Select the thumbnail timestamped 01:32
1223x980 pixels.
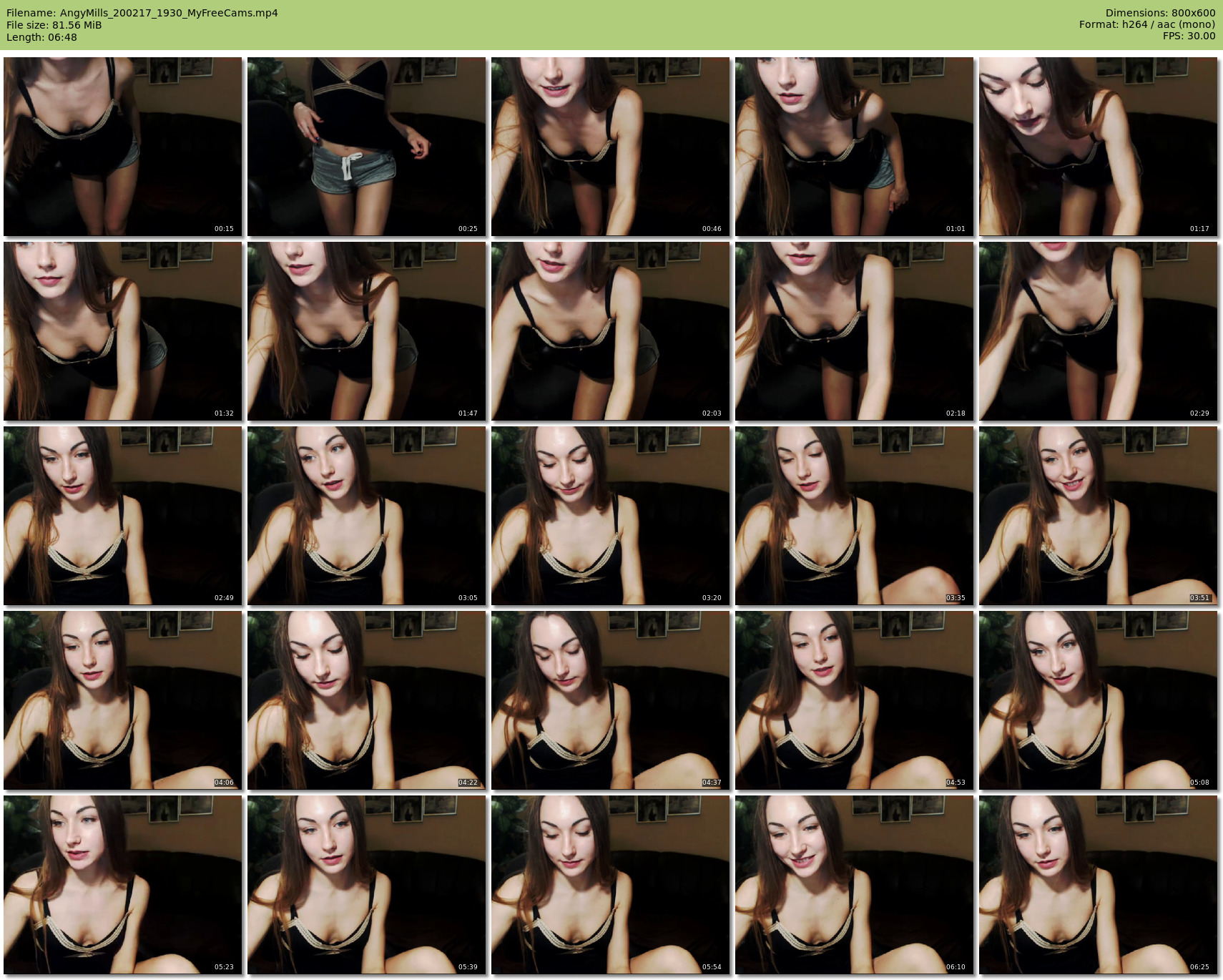point(122,331)
